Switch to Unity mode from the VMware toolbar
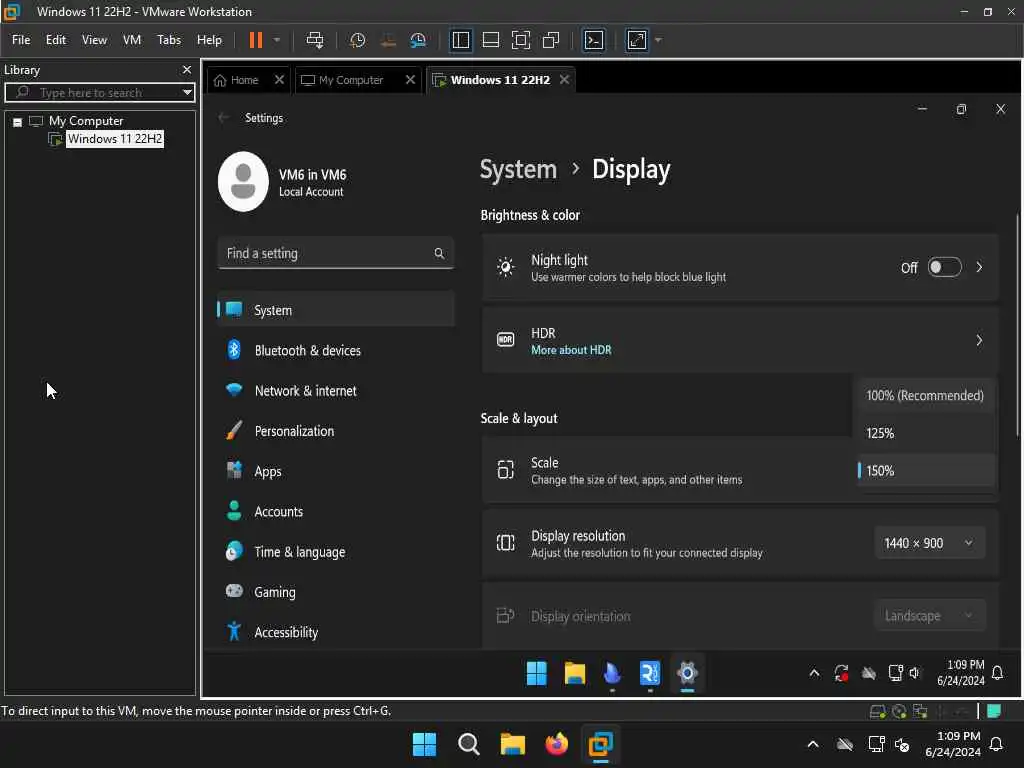 pos(551,40)
